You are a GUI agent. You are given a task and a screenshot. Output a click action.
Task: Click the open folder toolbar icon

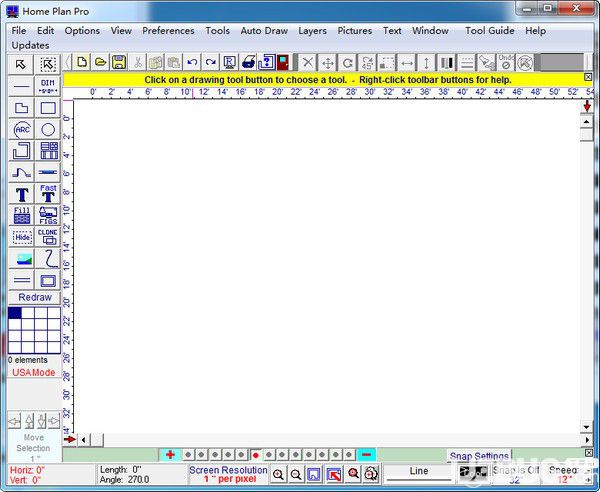[x=100, y=62]
